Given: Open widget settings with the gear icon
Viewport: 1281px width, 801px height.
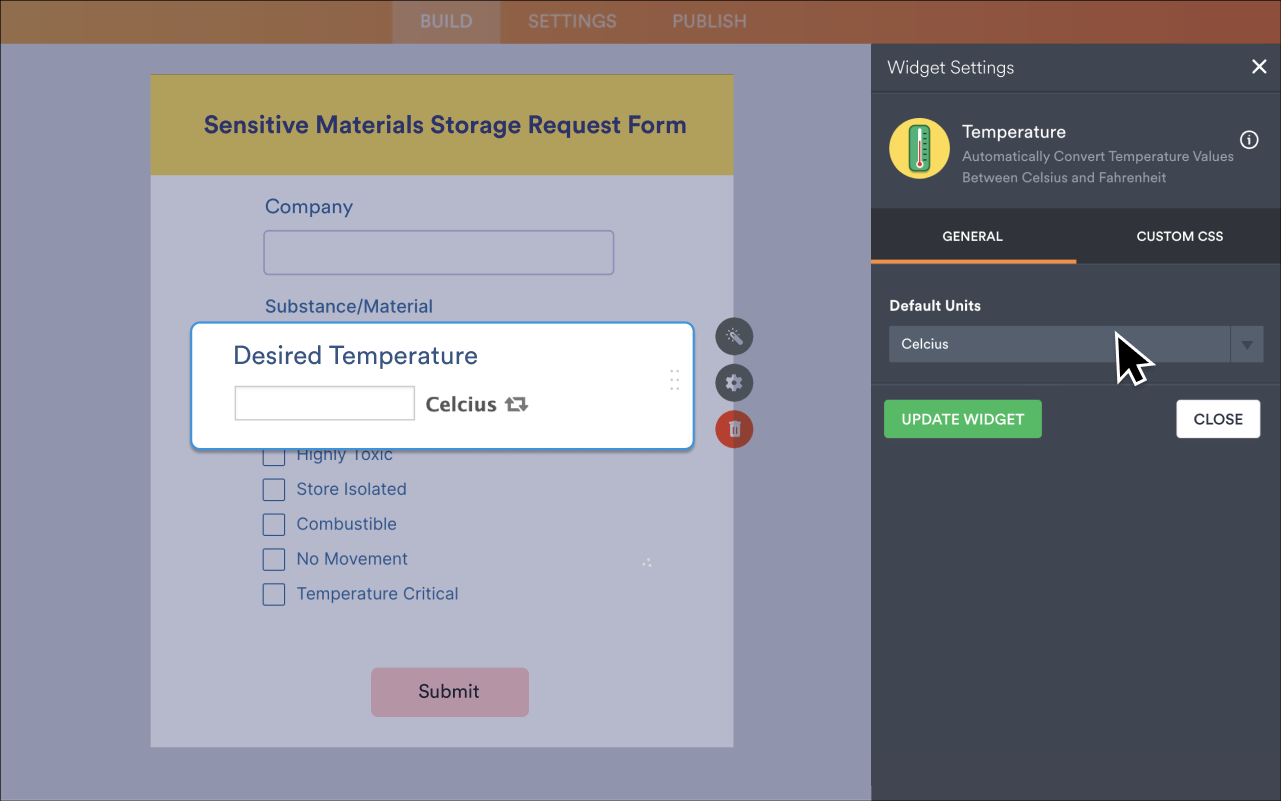Looking at the screenshot, I should pyautogui.click(x=734, y=383).
